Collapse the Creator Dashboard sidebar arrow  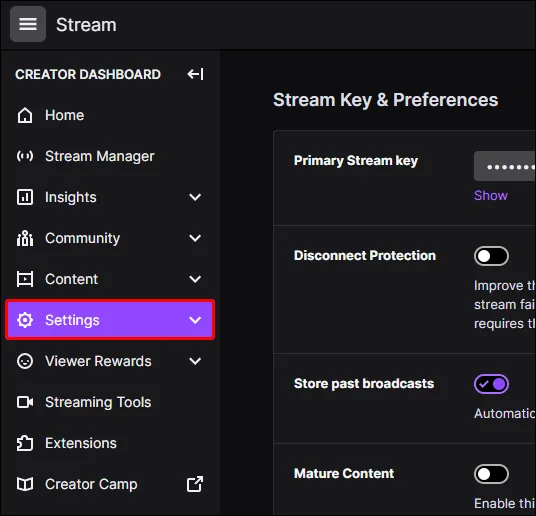[x=195, y=74]
